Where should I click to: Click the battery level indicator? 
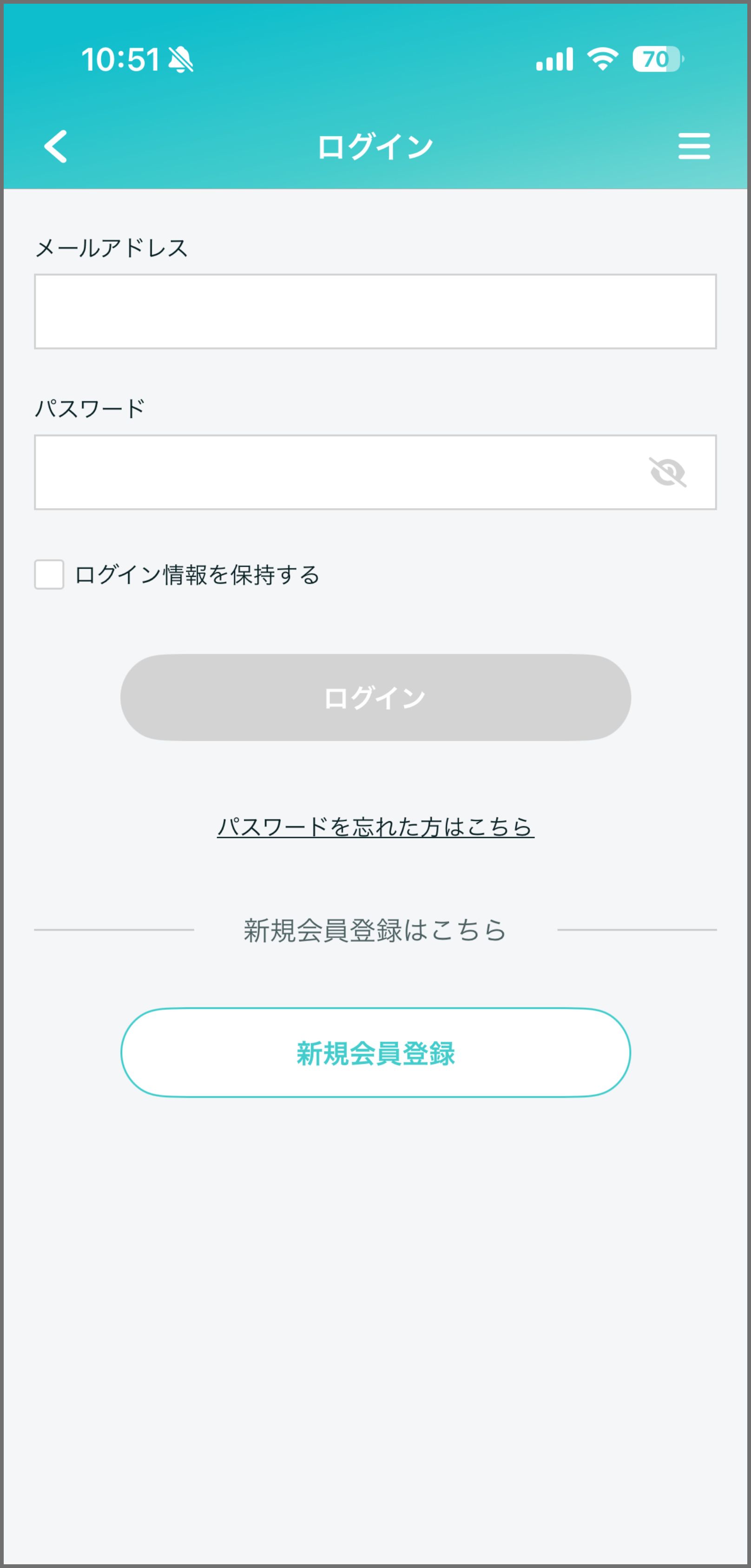click(x=657, y=59)
